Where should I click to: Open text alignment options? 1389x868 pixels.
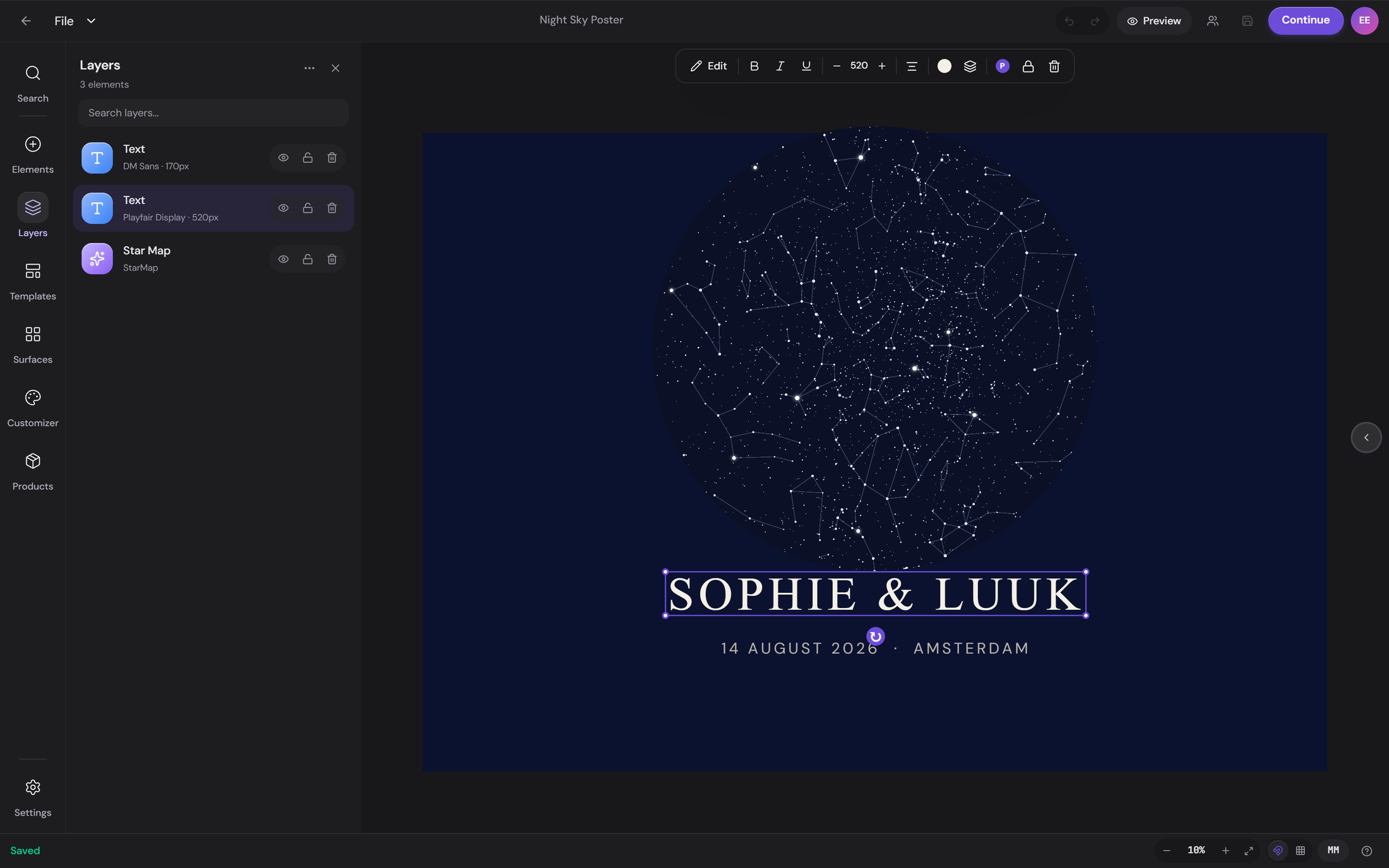pyautogui.click(x=912, y=66)
